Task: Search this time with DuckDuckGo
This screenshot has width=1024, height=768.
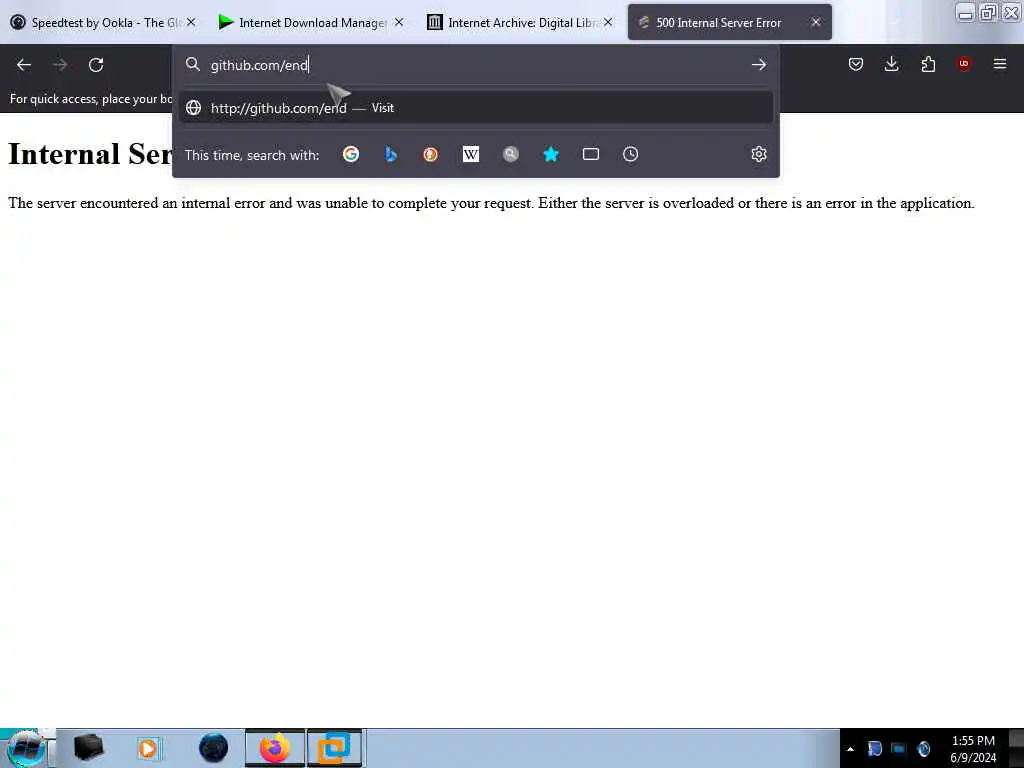Action: [430, 154]
